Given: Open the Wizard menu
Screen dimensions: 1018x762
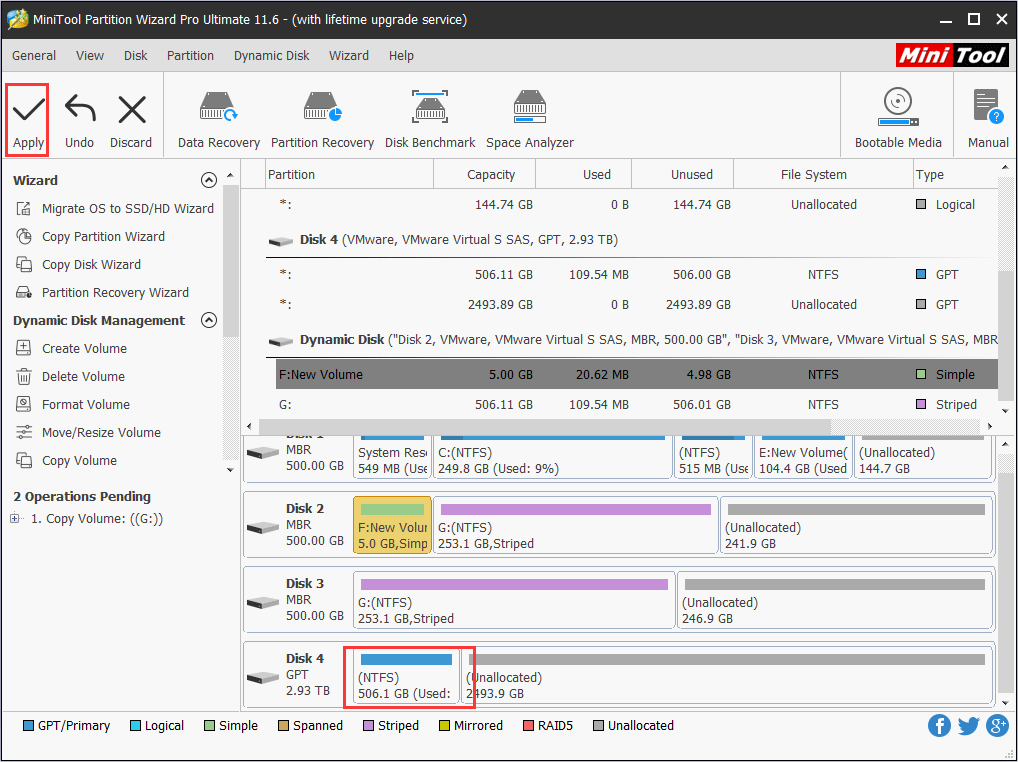Looking at the screenshot, I should (x=349, y=56).
